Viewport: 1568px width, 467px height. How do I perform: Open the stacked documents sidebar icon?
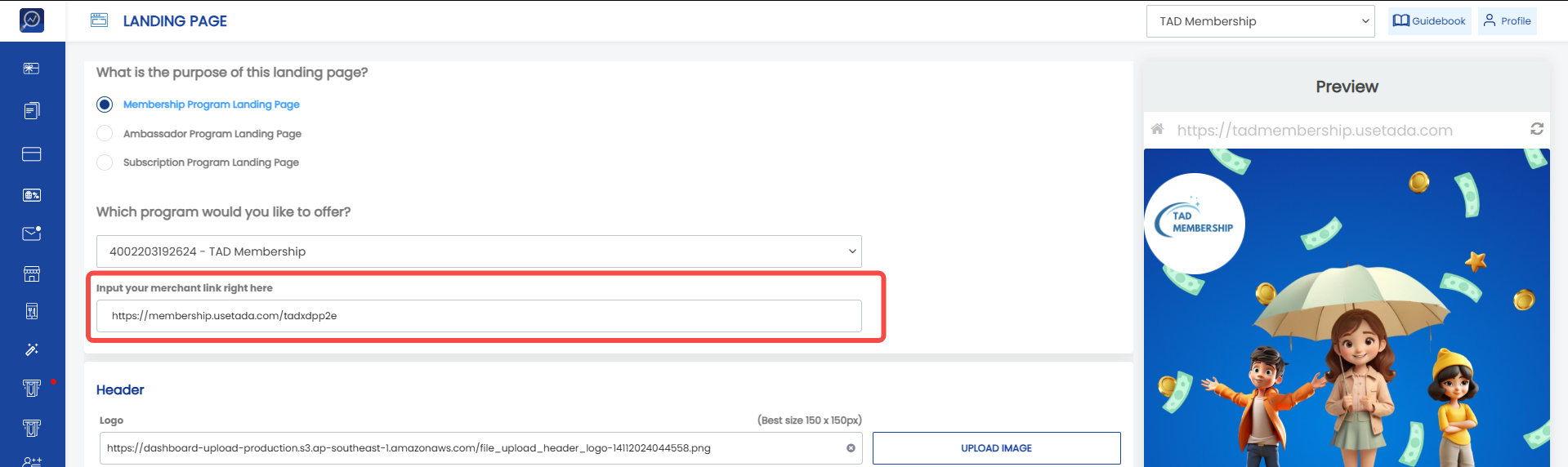pyautogui.click(x=32, y=111)
